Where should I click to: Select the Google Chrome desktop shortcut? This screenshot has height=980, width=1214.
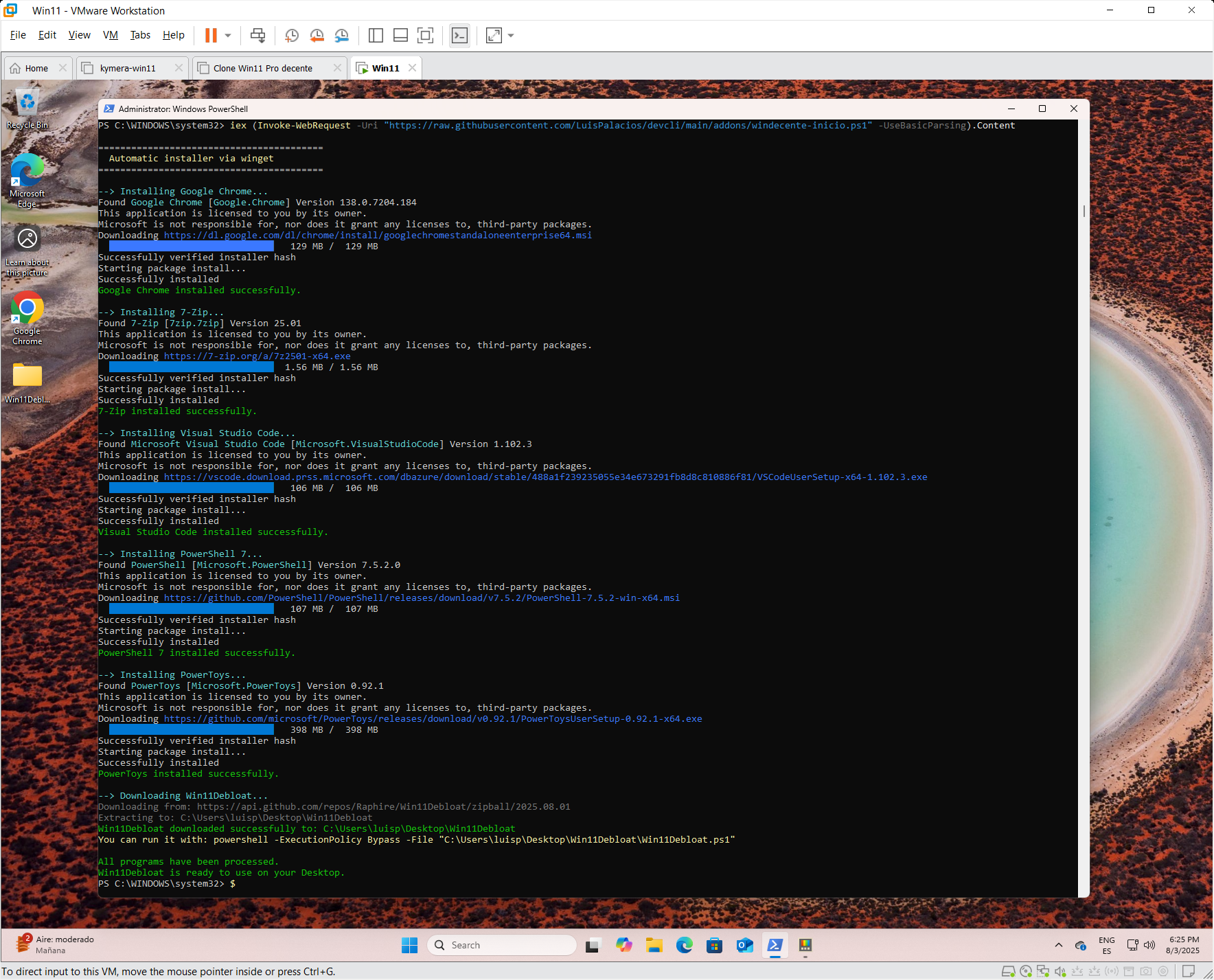coord(27,318)
